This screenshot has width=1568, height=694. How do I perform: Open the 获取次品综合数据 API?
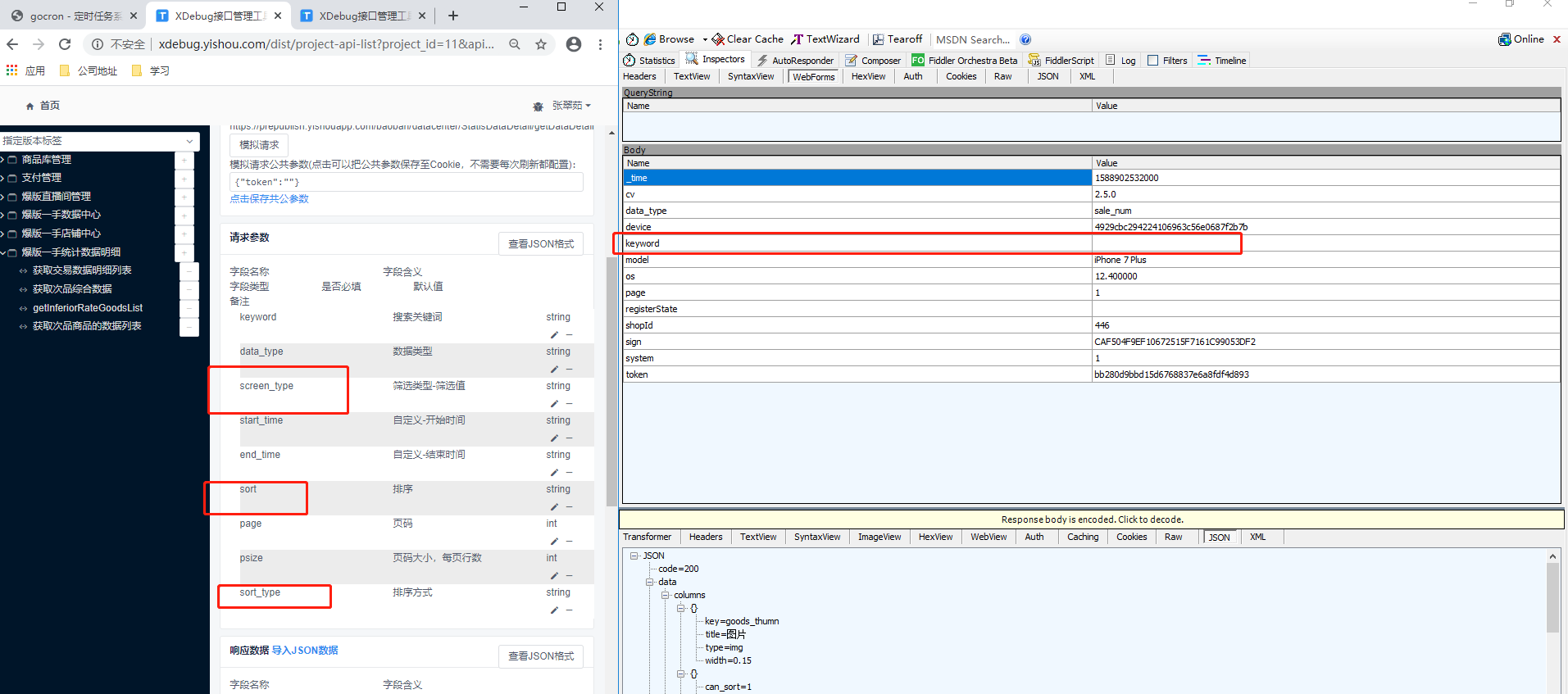72,289
